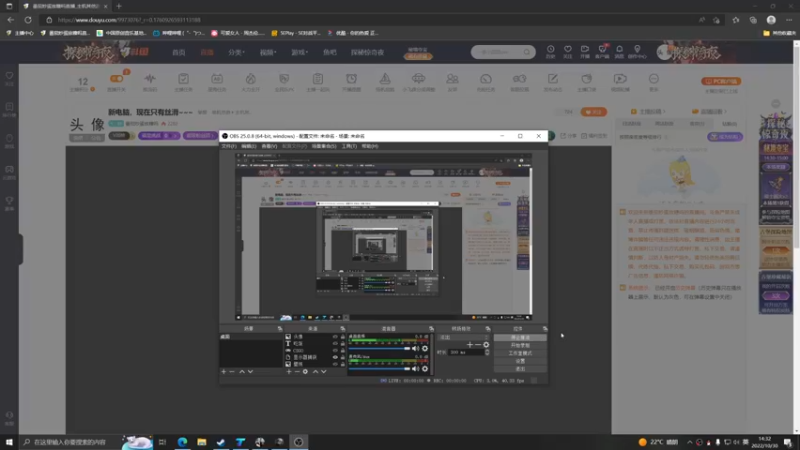Lock the 头像 source

click(342, 337)
